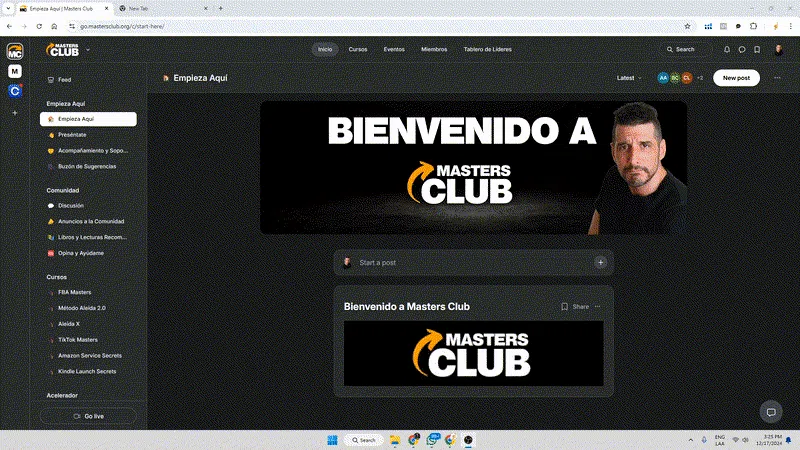View the additional +2 members
Screen dimensions: 800x450
[x=700, y=78]
